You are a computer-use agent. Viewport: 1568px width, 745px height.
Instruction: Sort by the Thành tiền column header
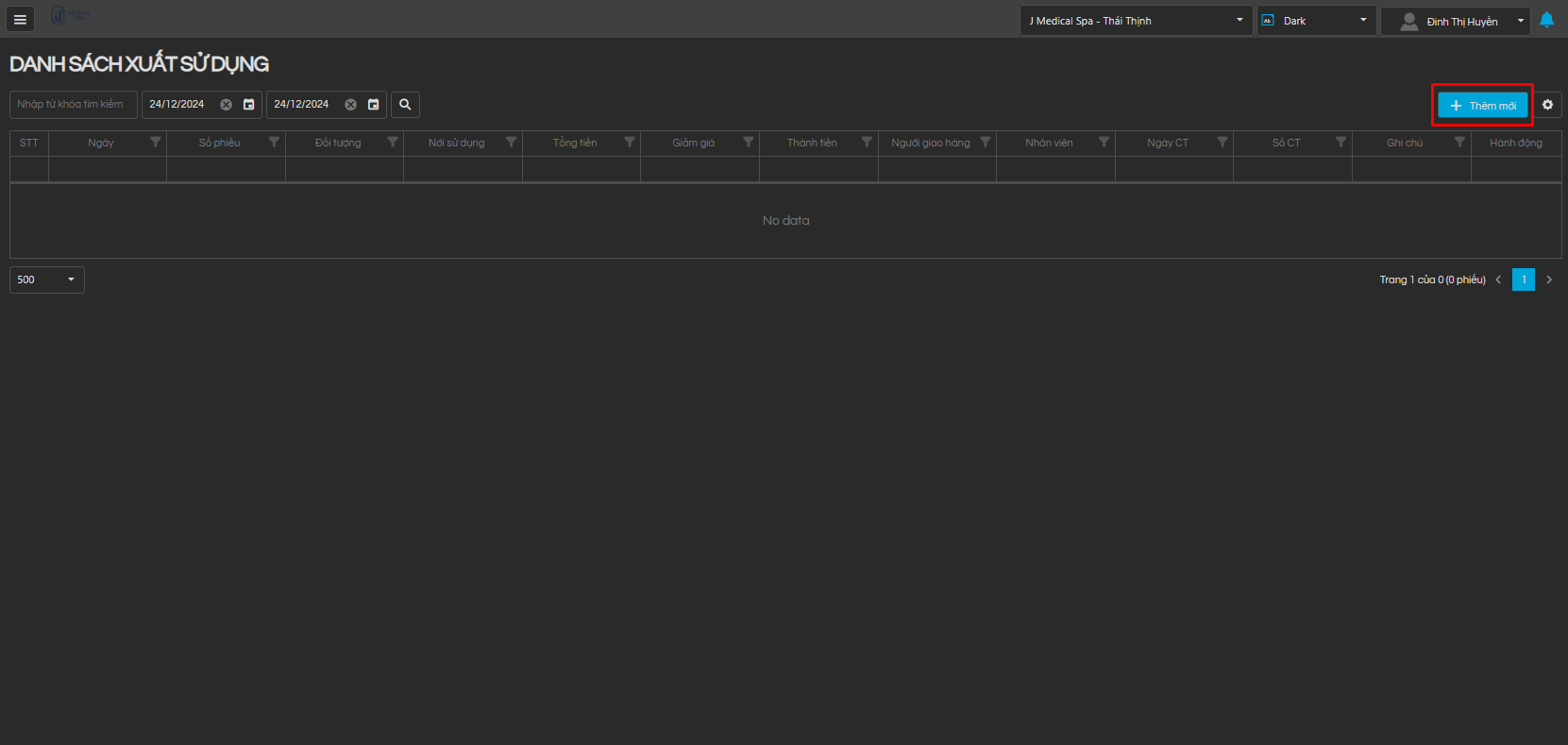pyautogui.click(x=812, y=143)
